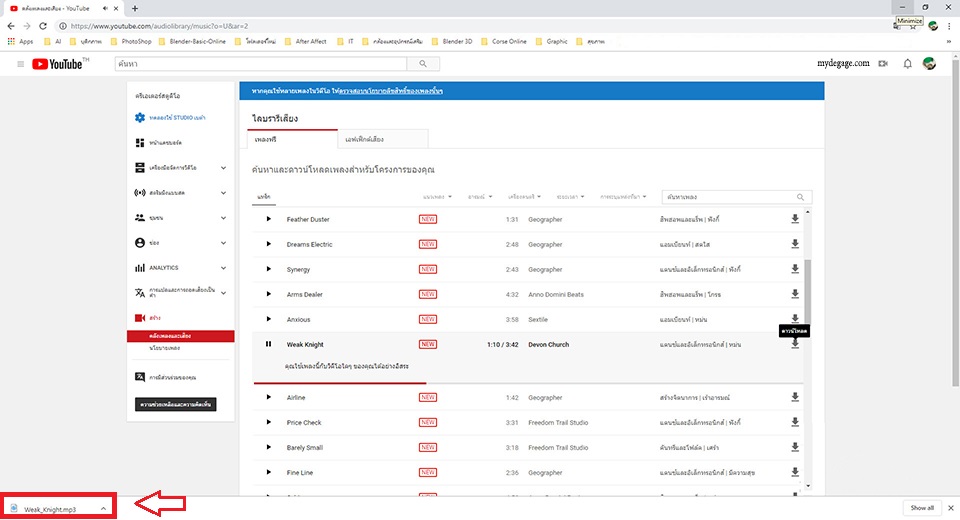Open the genre filter dropdown
Viewport: 960px width, 520px height.
click(x=437, y=197)
